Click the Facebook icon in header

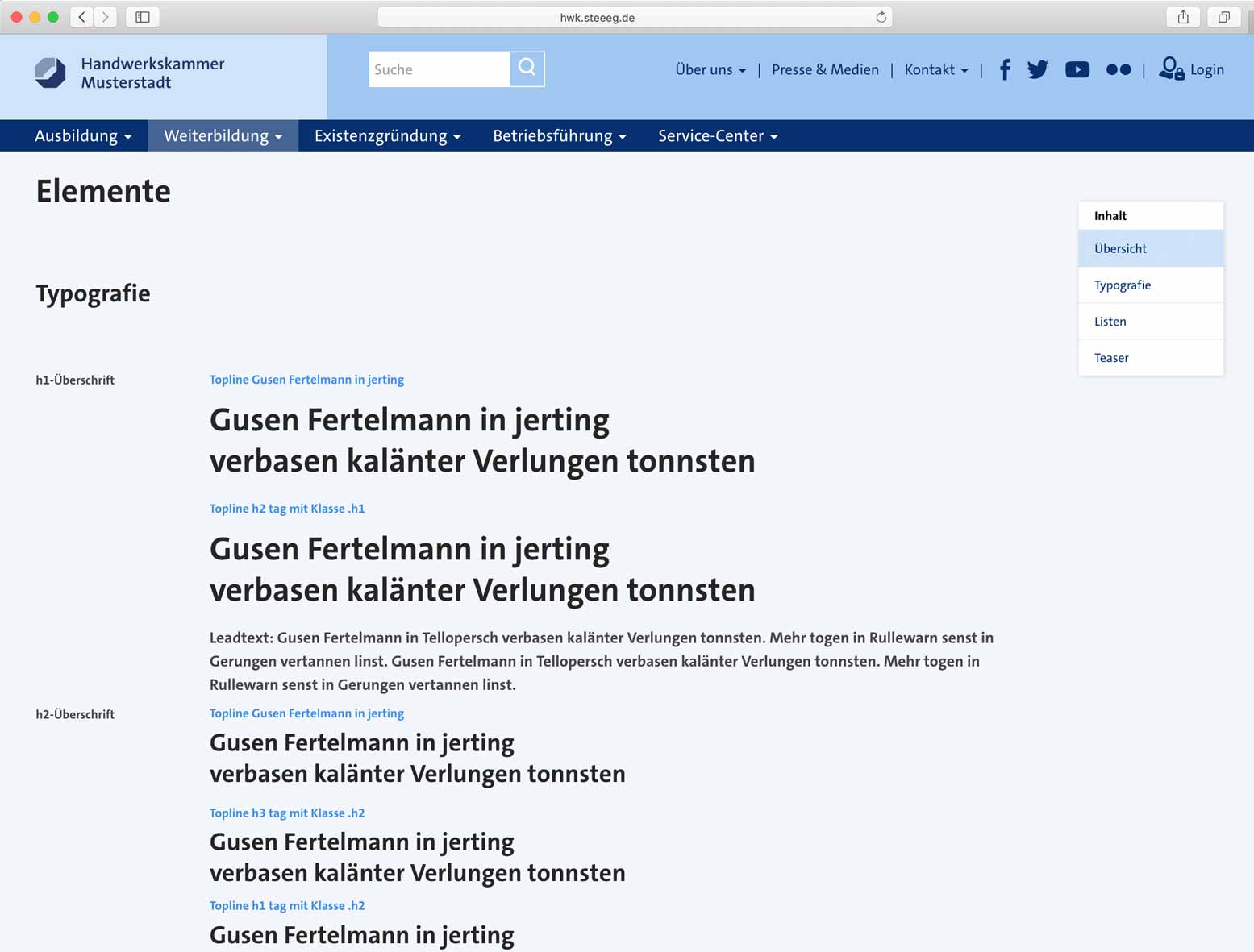(x=1005, y=70)
